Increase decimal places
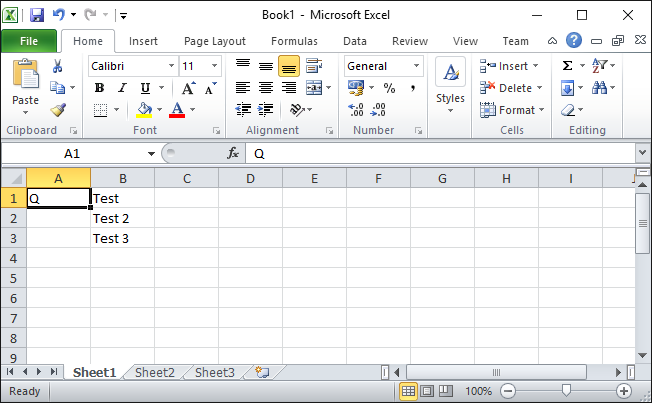 click(x=356, y=110)
